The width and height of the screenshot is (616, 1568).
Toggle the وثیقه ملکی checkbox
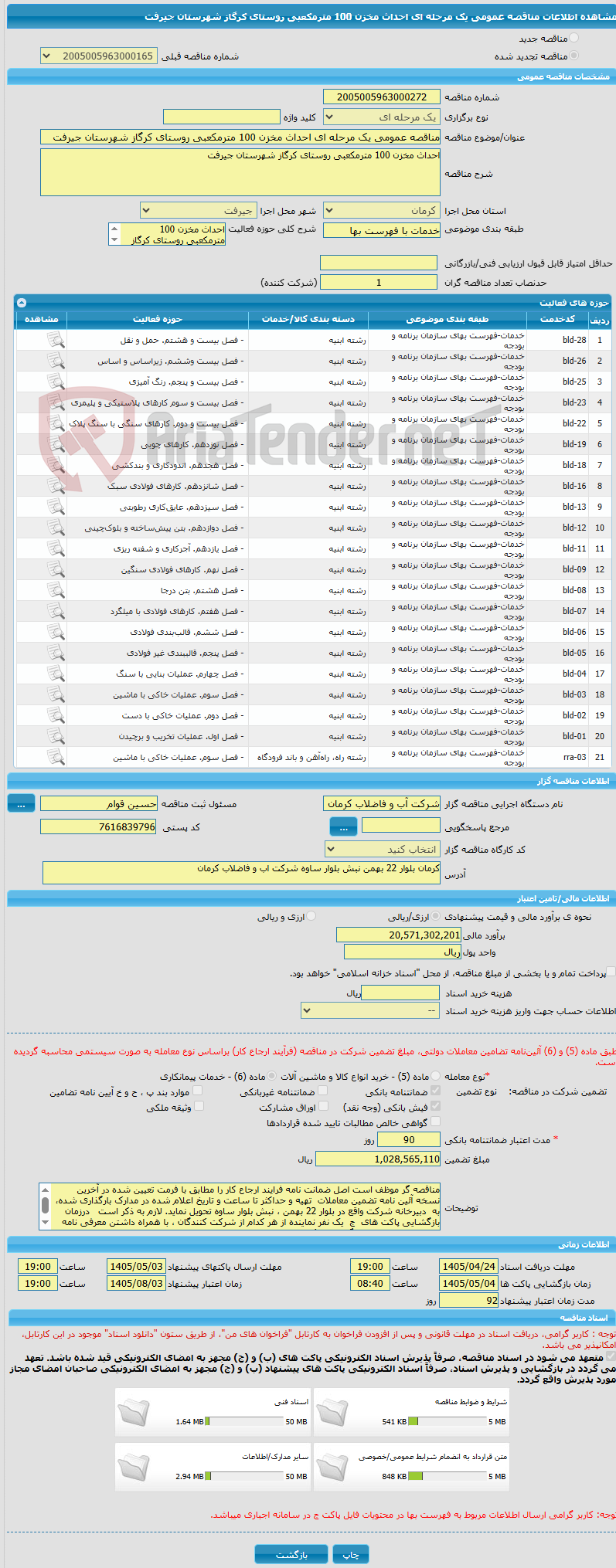point(199,1106)
